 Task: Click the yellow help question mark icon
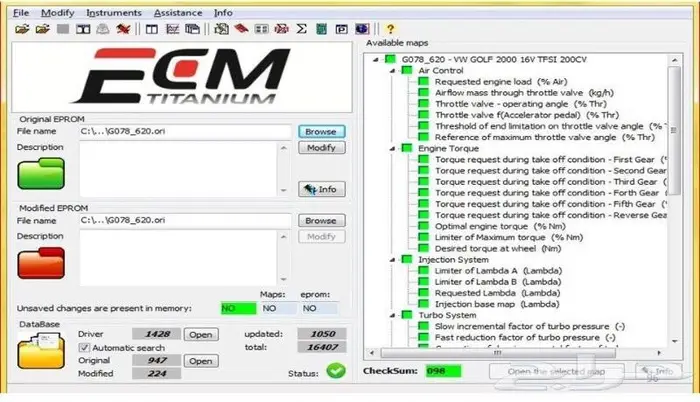(390, 29)
